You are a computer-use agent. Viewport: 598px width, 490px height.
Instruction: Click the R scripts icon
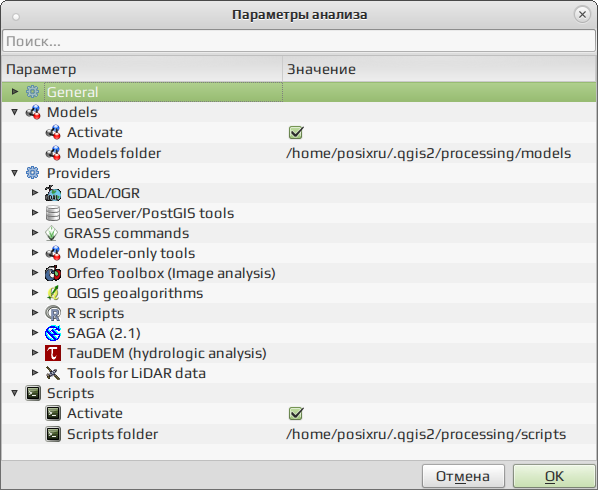[x=53, y=313]
